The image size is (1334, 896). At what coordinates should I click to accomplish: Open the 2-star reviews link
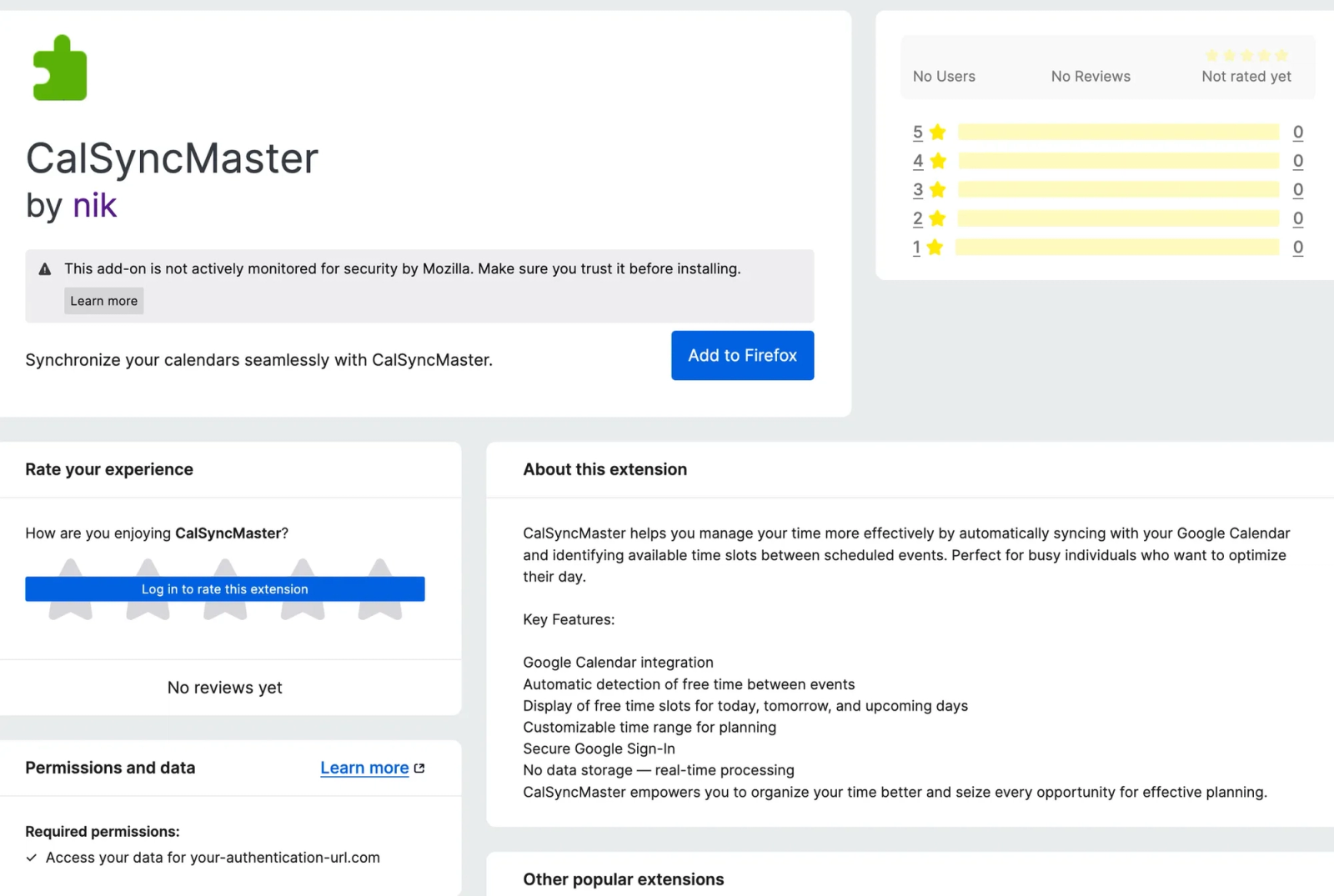pyautogui.click(x=918, y=218)
